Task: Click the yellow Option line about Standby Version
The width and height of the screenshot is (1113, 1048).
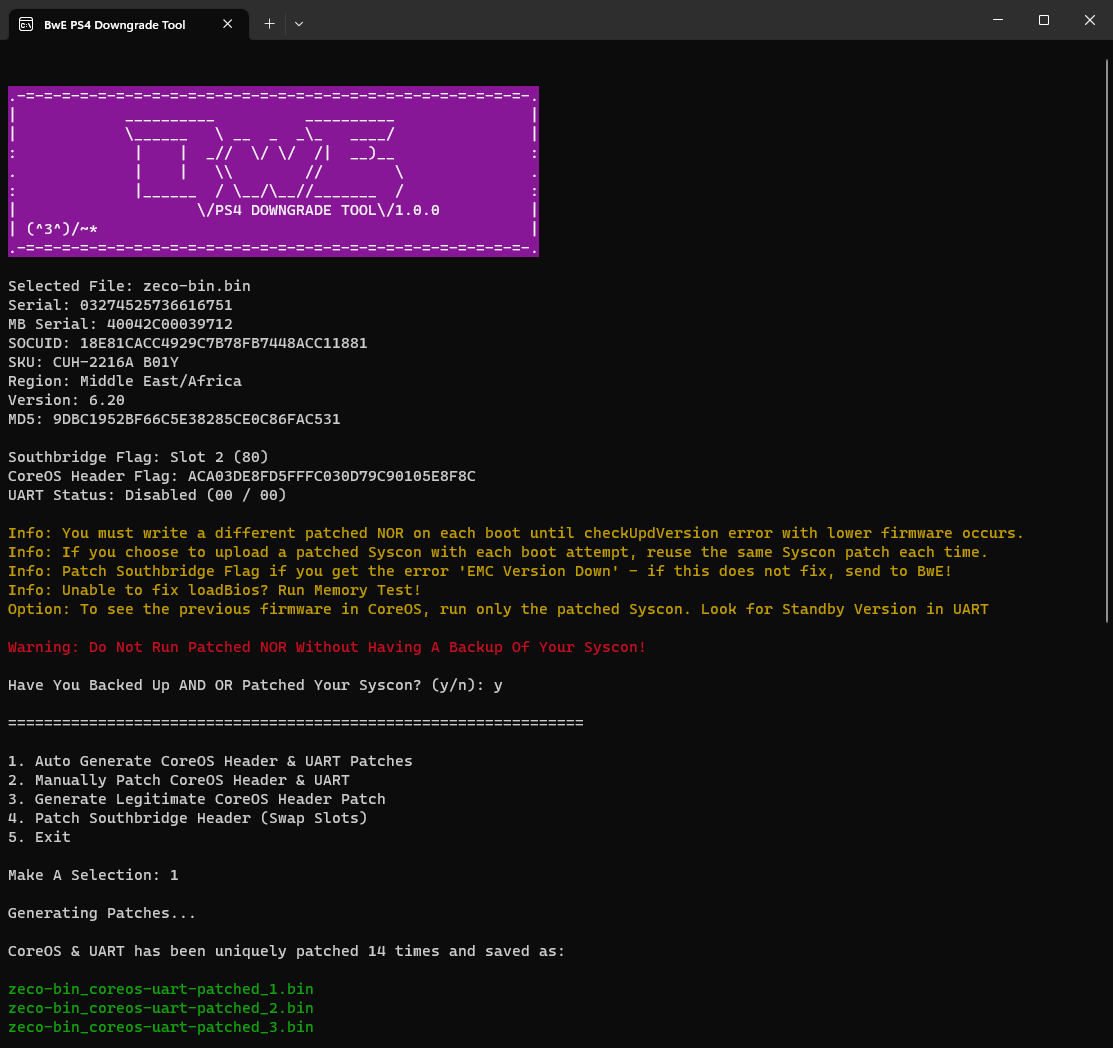Action: coord(498,609)
